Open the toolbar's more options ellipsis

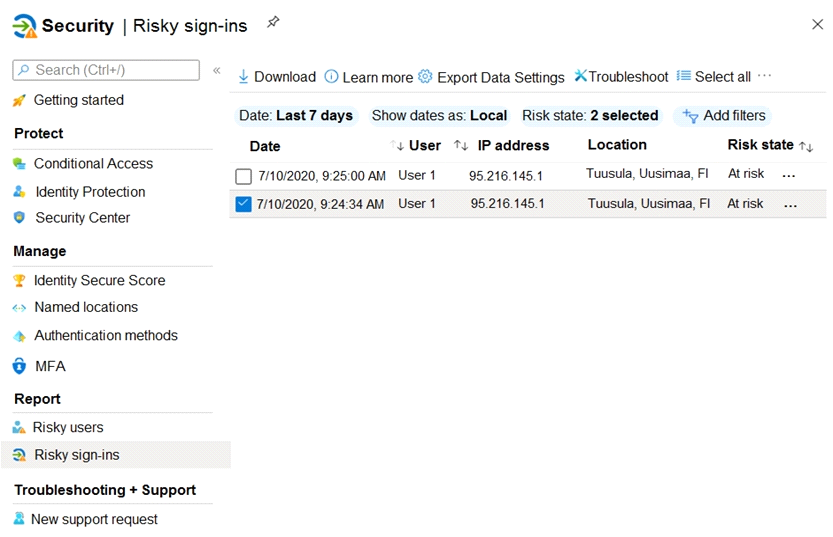[764, 75]
